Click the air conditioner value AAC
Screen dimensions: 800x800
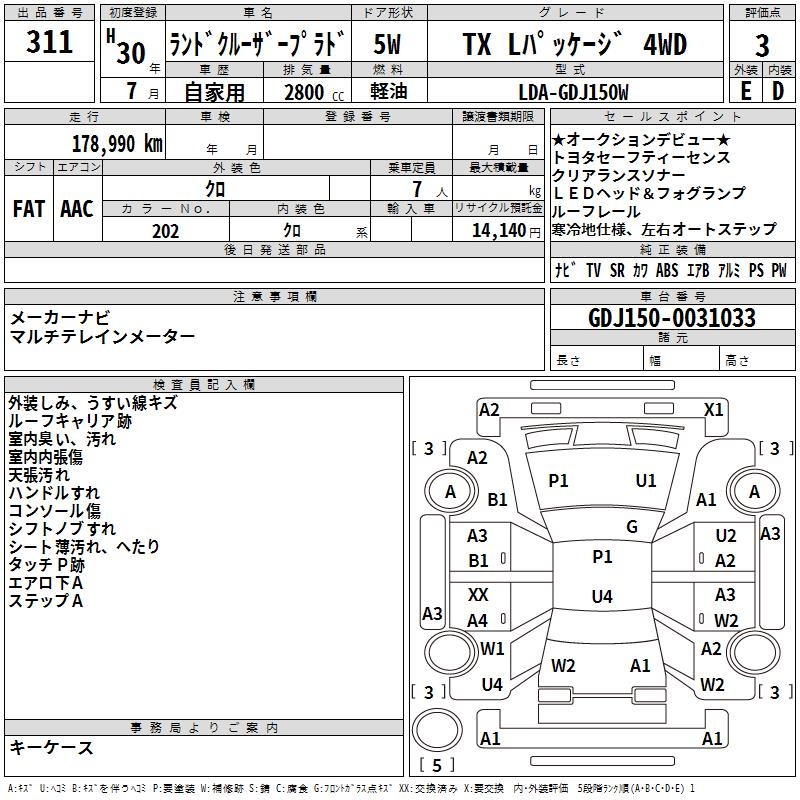[x=77, y=209]
